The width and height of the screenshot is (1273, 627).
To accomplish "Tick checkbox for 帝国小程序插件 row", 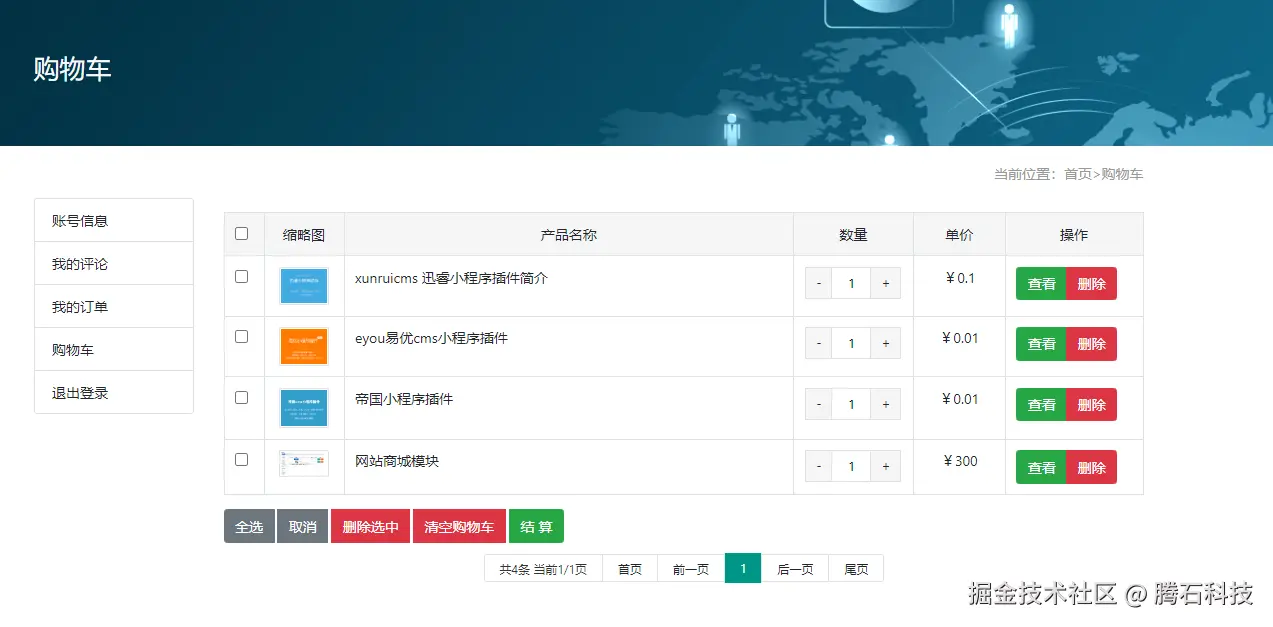I will point(241,397).
